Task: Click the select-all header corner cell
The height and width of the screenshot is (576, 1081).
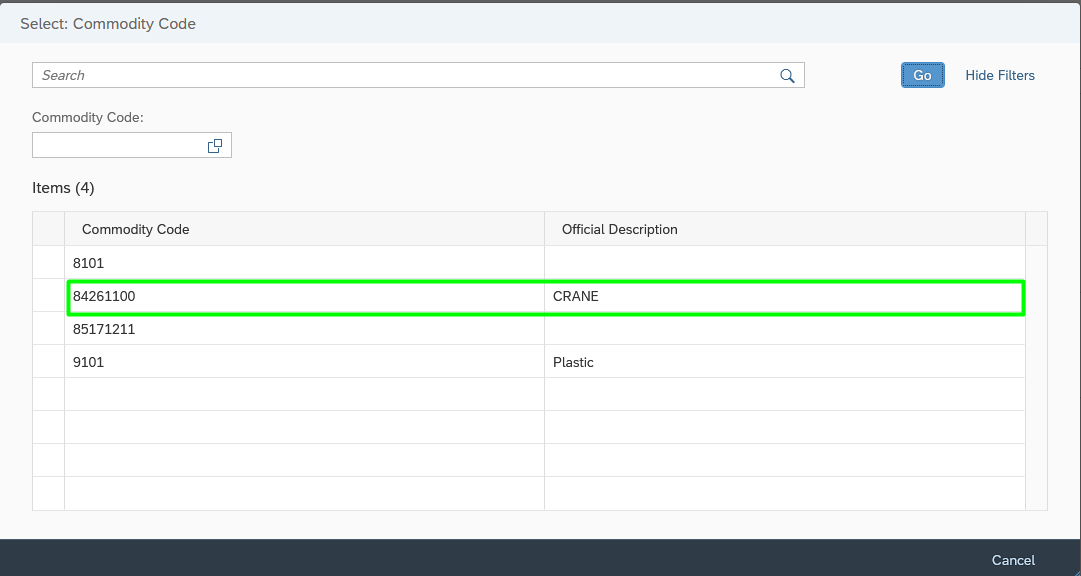Action: 48,229
